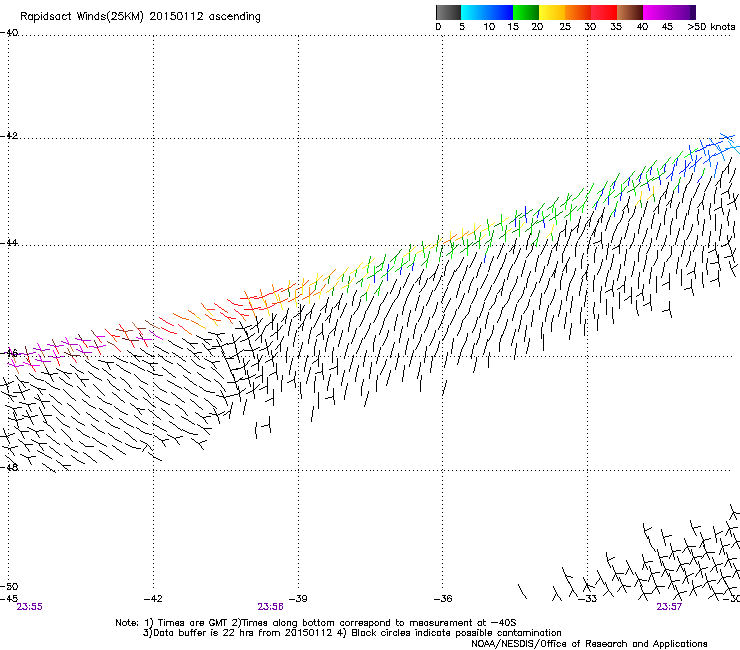Click the latitude label -44
Image resolution: width=740 pixels, height=650 pixels.
pos(9,242)
